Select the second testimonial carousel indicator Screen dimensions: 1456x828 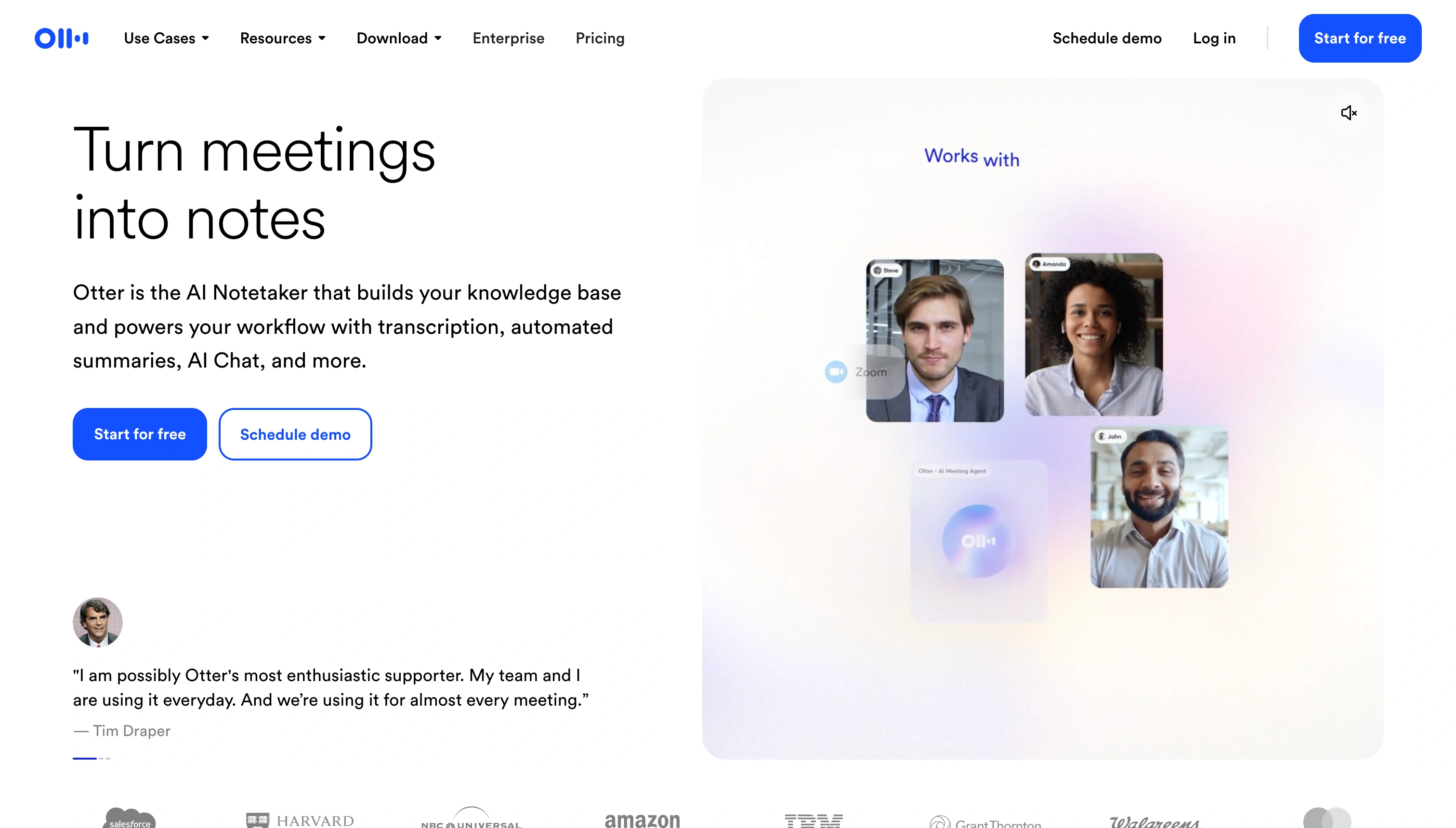(101, 758)
